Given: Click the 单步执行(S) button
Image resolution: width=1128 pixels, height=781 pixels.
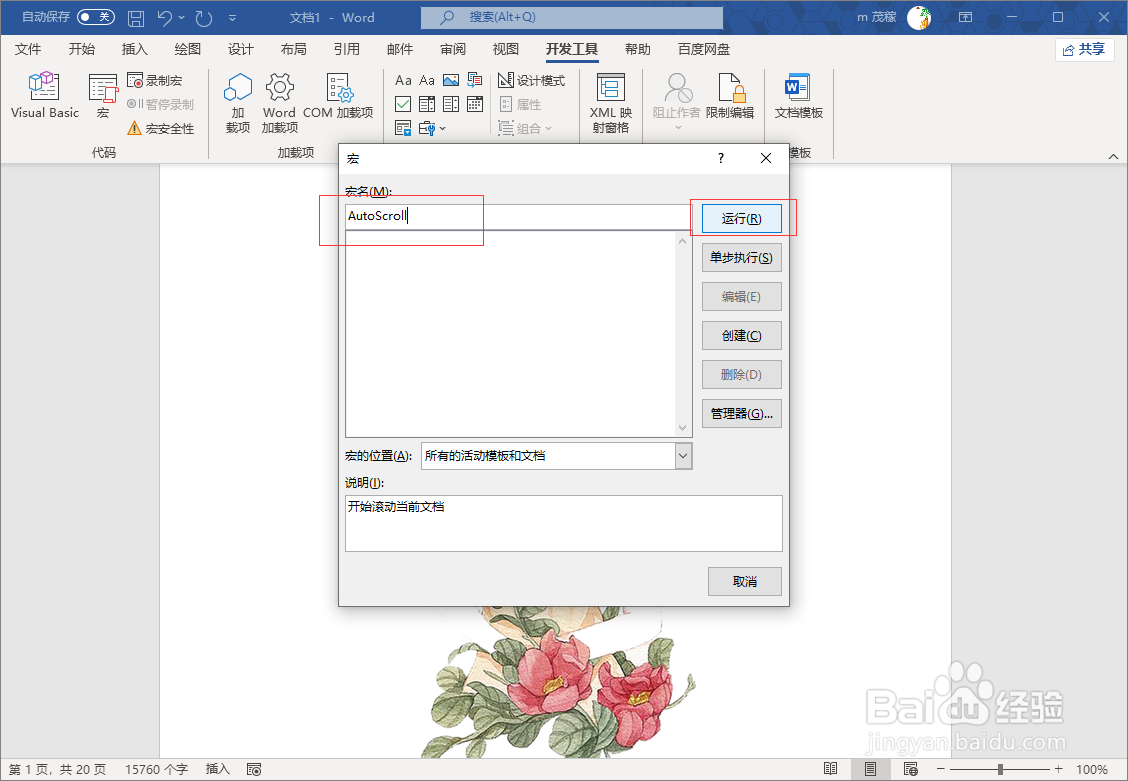Looking at the screenshot, I should (x=742, y=257).
